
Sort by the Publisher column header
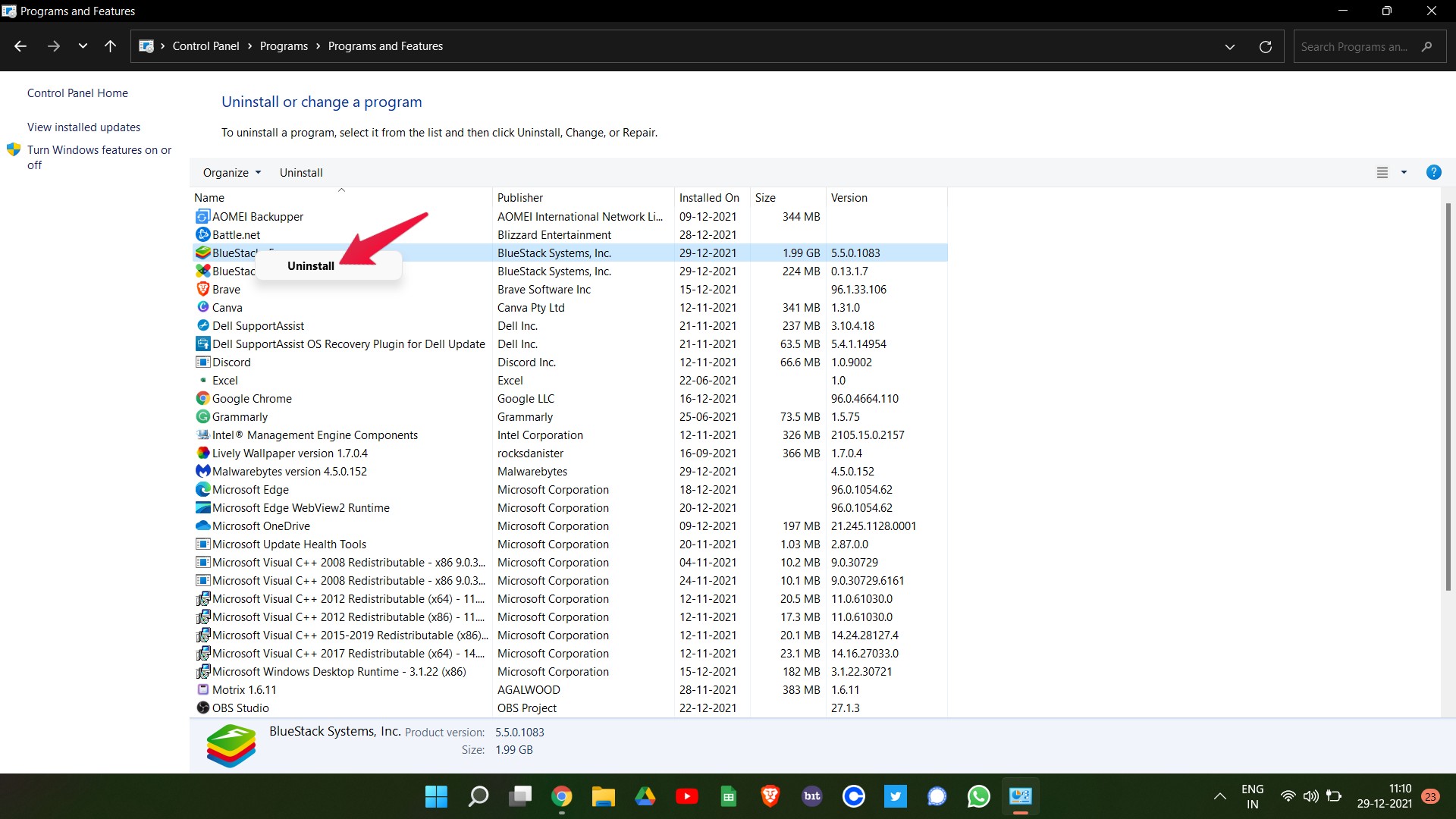(x=583, y=198)
